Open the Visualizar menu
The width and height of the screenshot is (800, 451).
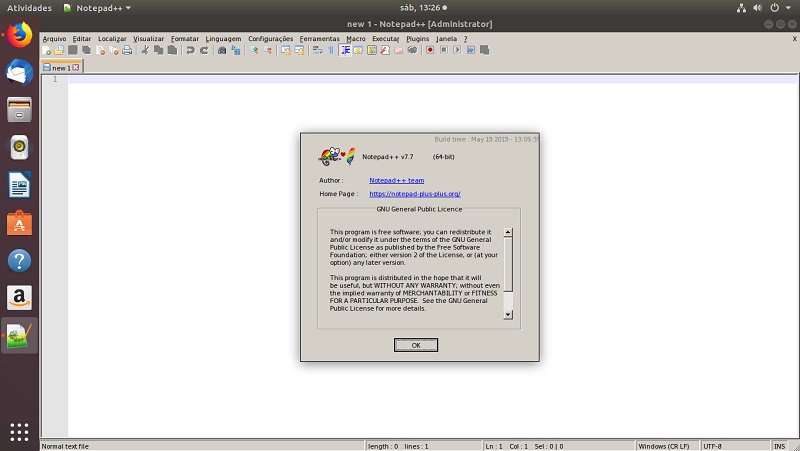148,39
